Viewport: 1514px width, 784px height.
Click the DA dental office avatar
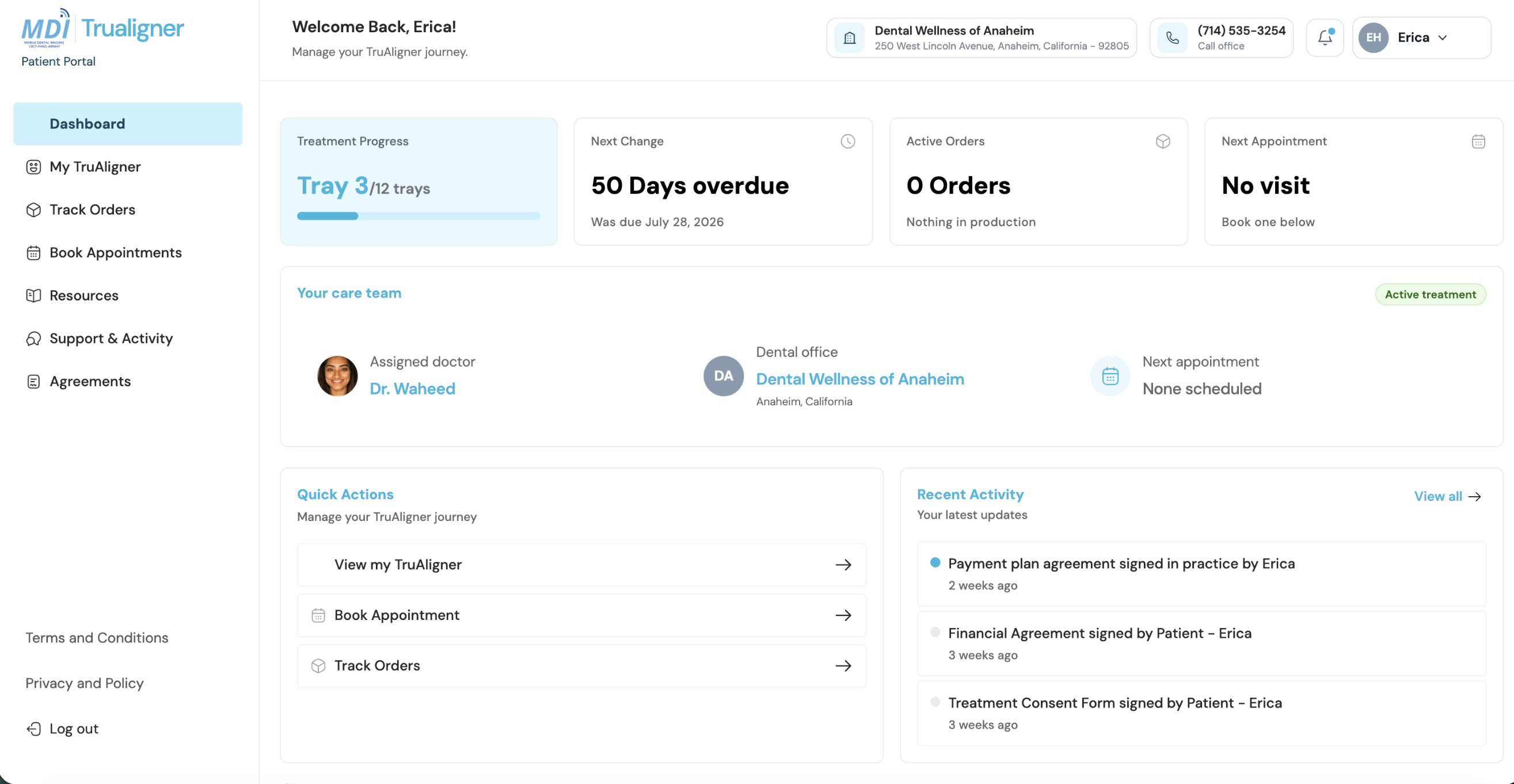tap(724, 376)
